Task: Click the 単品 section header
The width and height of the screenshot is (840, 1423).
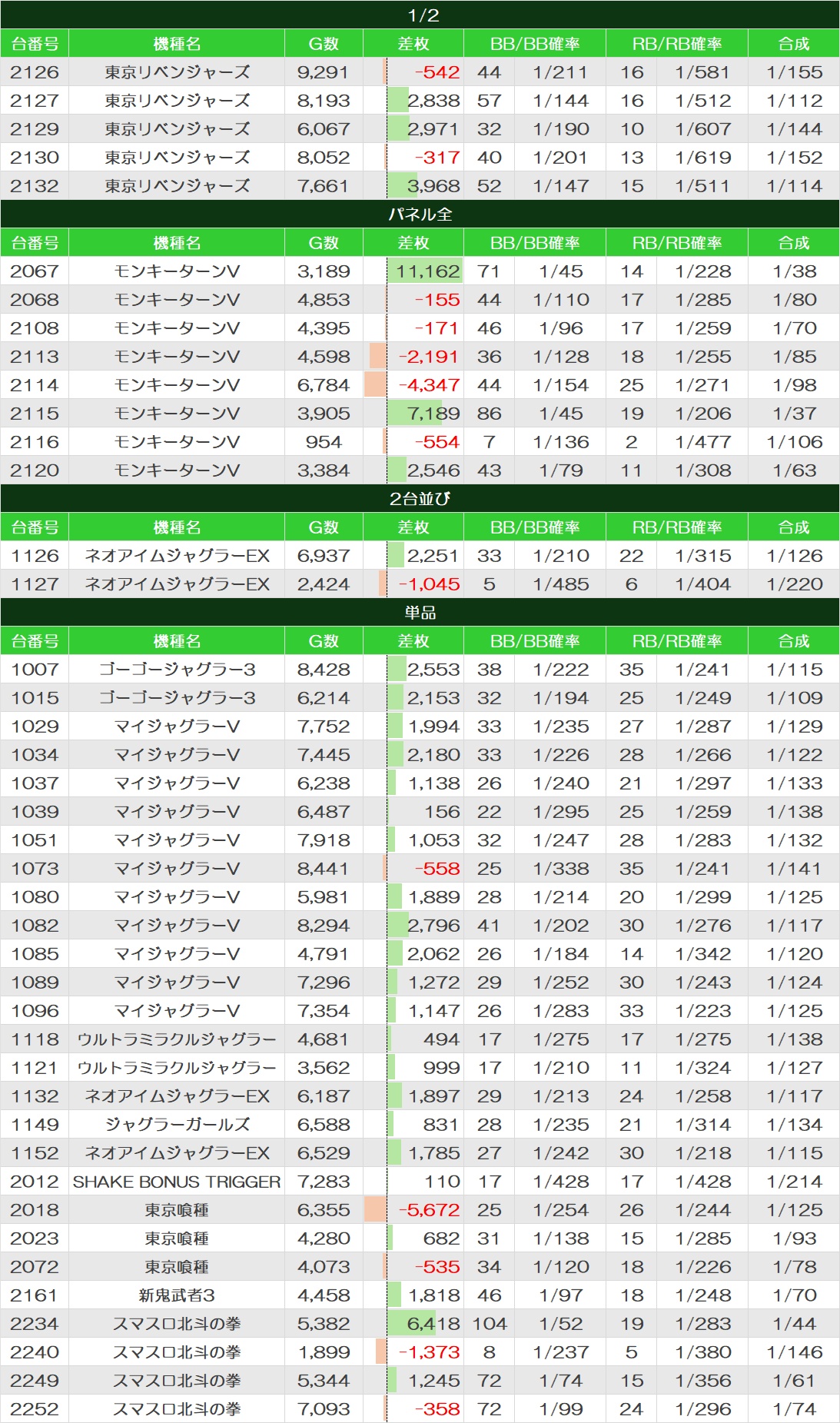Action: pyautogui.click(x=420, y=612)
